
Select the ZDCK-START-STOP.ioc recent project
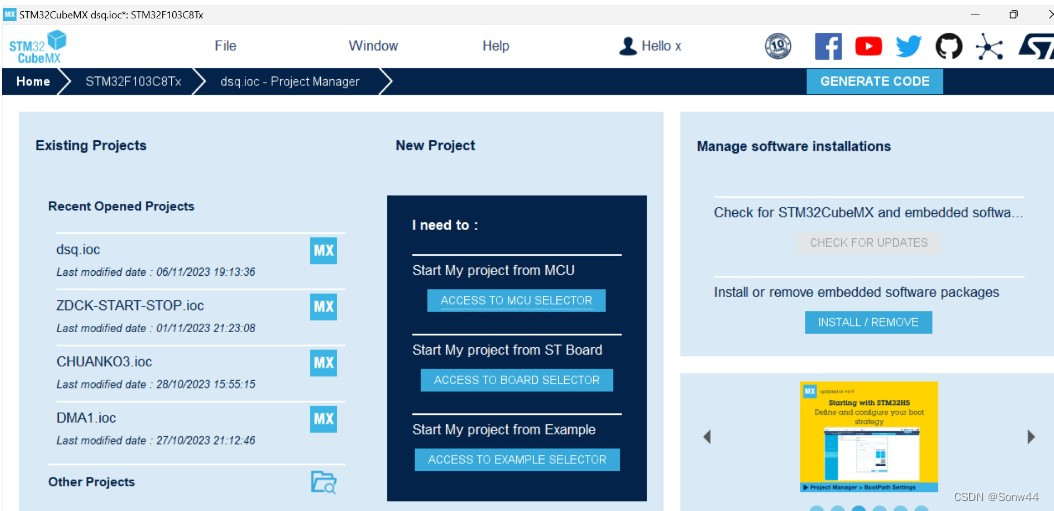coord(200,317)
